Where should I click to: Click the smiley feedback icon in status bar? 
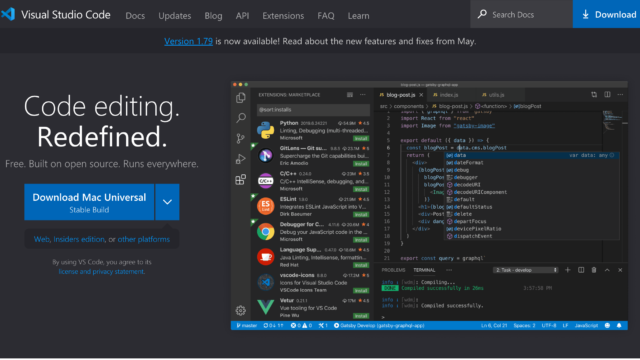tap(607, 325)
